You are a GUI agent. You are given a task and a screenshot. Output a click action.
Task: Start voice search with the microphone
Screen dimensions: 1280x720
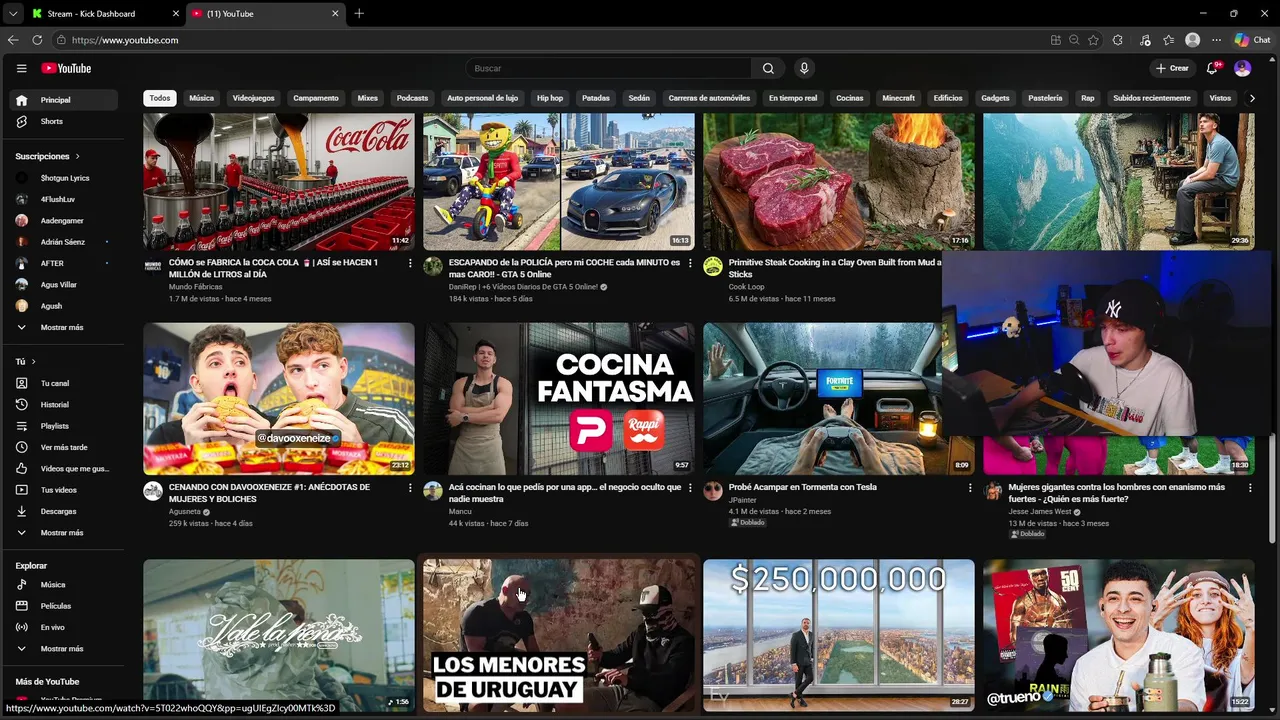[x=804, y=68]
